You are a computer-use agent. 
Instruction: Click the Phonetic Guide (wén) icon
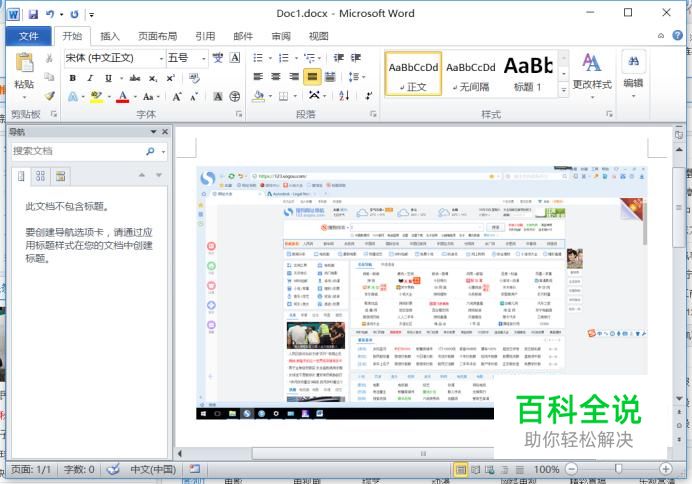pos(218,58)
